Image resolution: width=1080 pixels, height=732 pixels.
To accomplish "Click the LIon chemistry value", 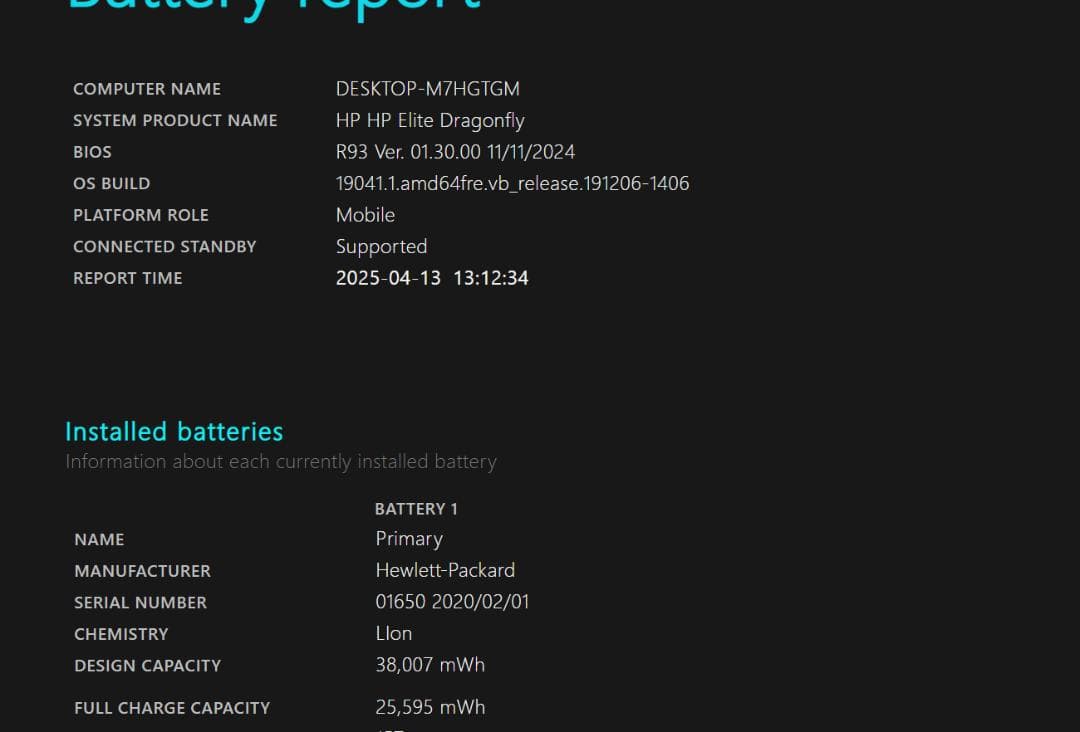I will [x=393, y=633].
